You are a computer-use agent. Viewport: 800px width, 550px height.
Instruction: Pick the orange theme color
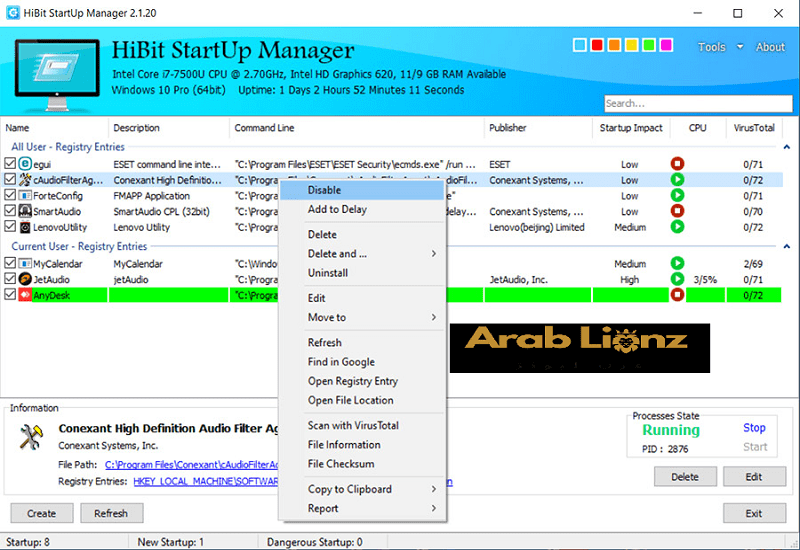[x=614, y=45]
